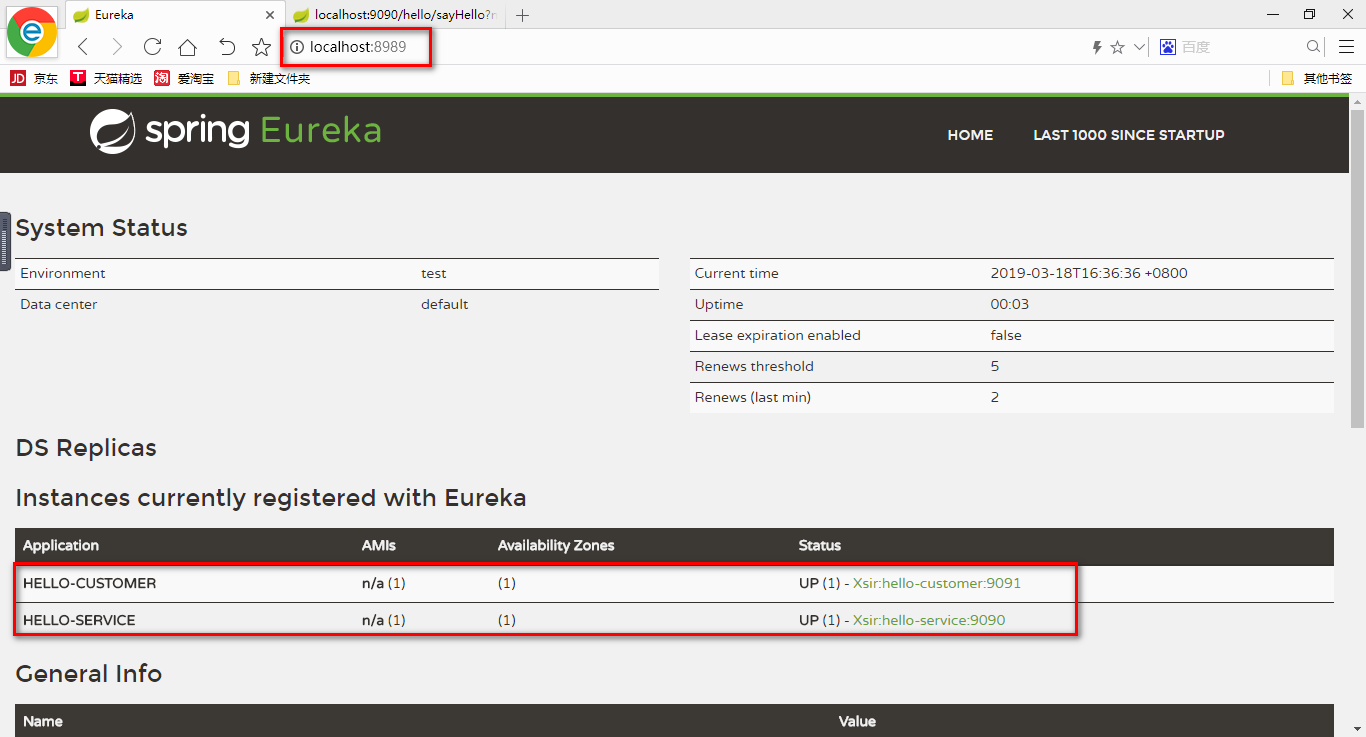1366x737 pixels.
Task: Open the 天猫精选 bookmark
Action: [x=106, y=78]
